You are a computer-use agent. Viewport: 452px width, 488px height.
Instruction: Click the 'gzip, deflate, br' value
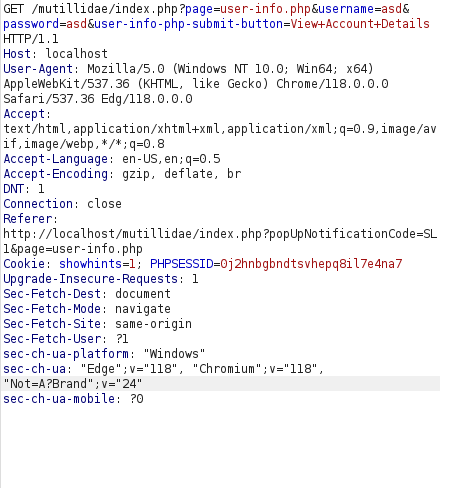click(x=182, y=174)
